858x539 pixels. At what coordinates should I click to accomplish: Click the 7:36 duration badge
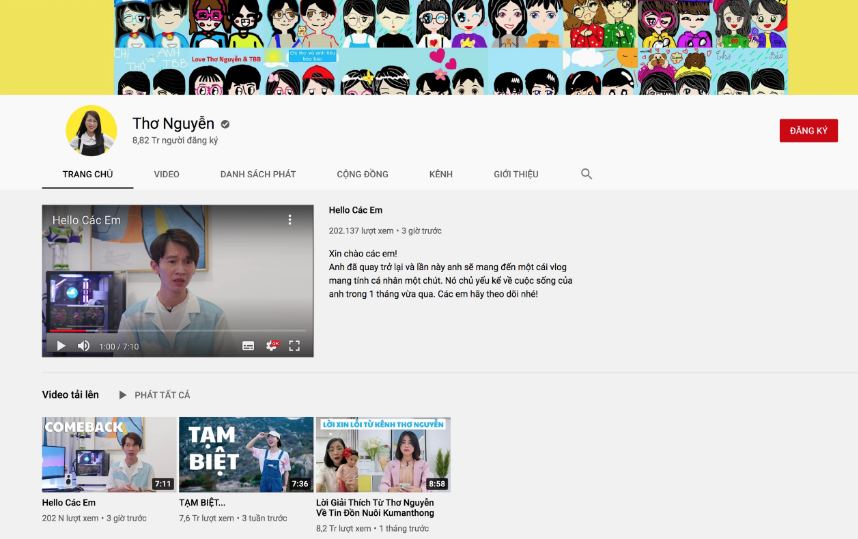click(x=300, y=484)
